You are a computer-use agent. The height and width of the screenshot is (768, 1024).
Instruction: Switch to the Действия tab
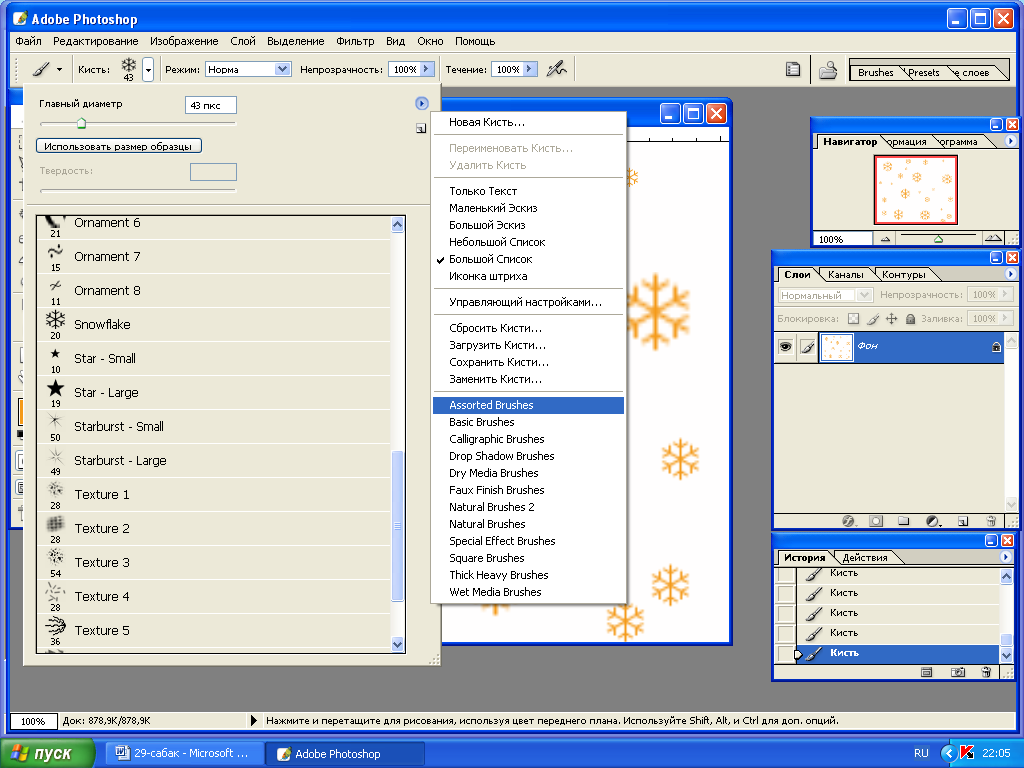tap(865, 557)
